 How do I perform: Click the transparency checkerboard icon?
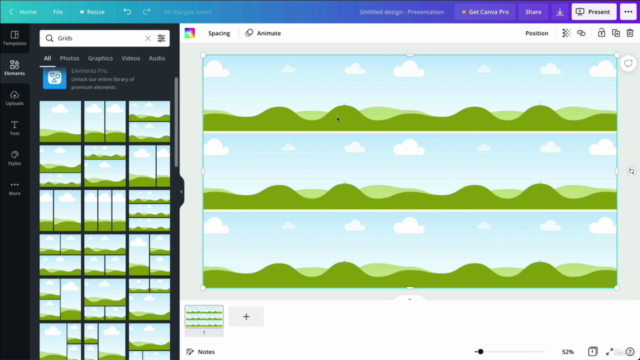tap(566, 33)
